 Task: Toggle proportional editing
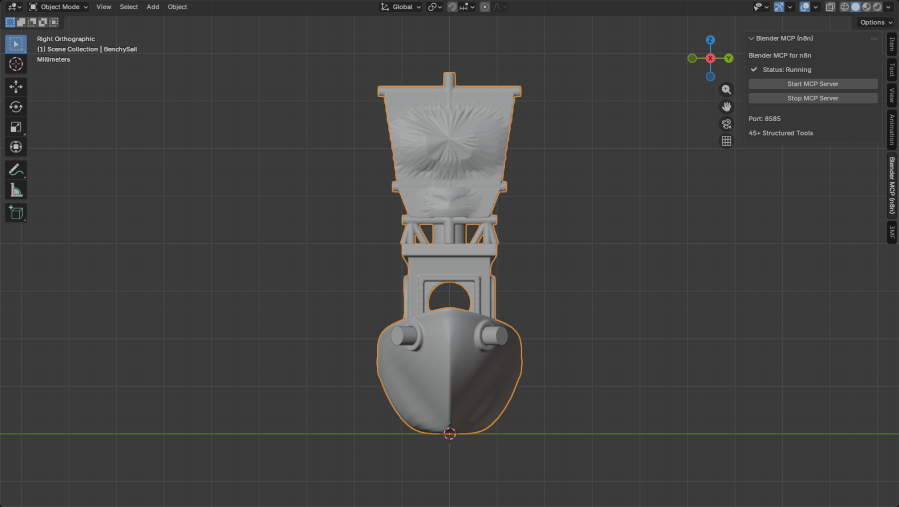point(485,7)
